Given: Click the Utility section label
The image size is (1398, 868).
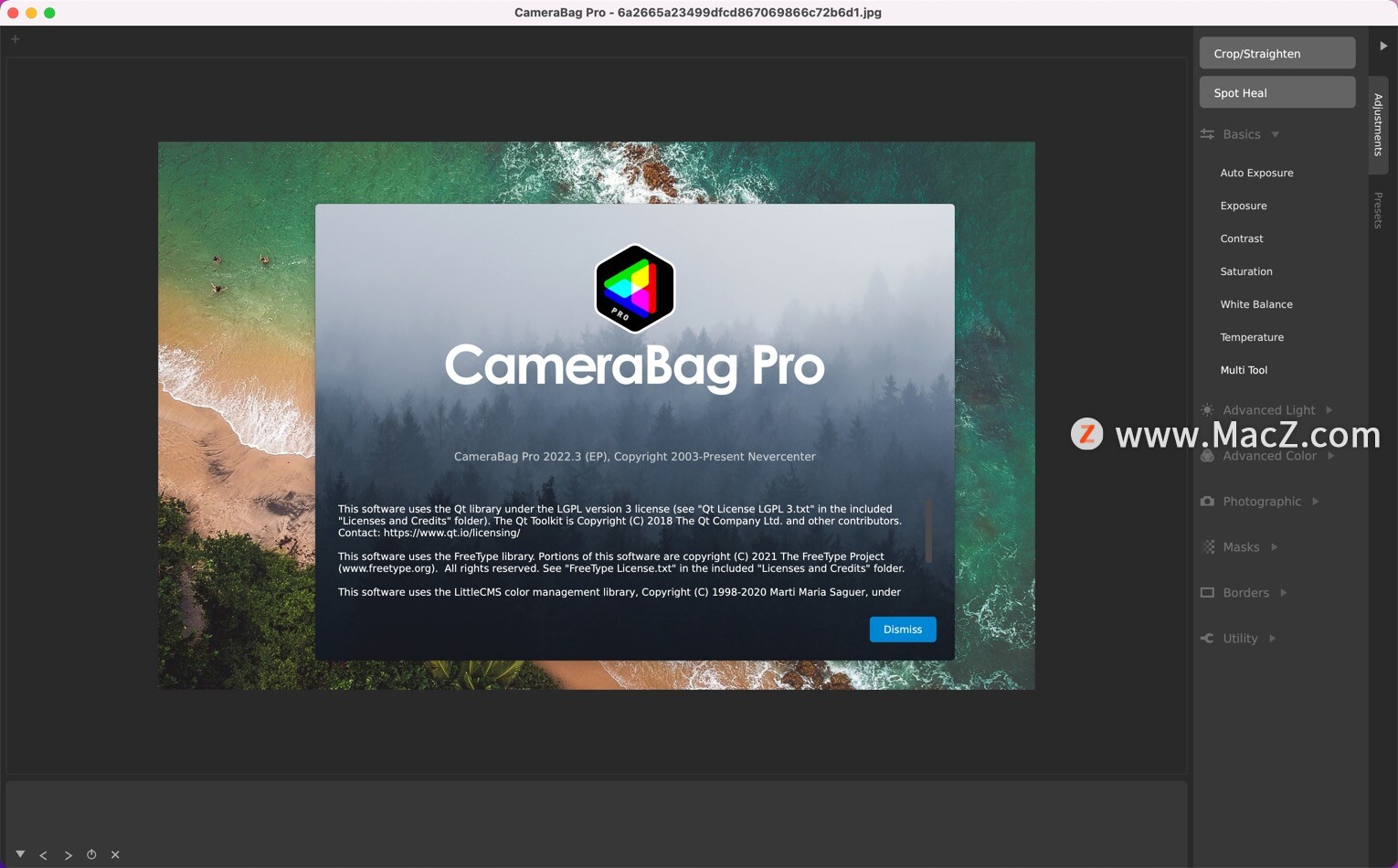Looking at the screenshot, I should (1240, 639).
